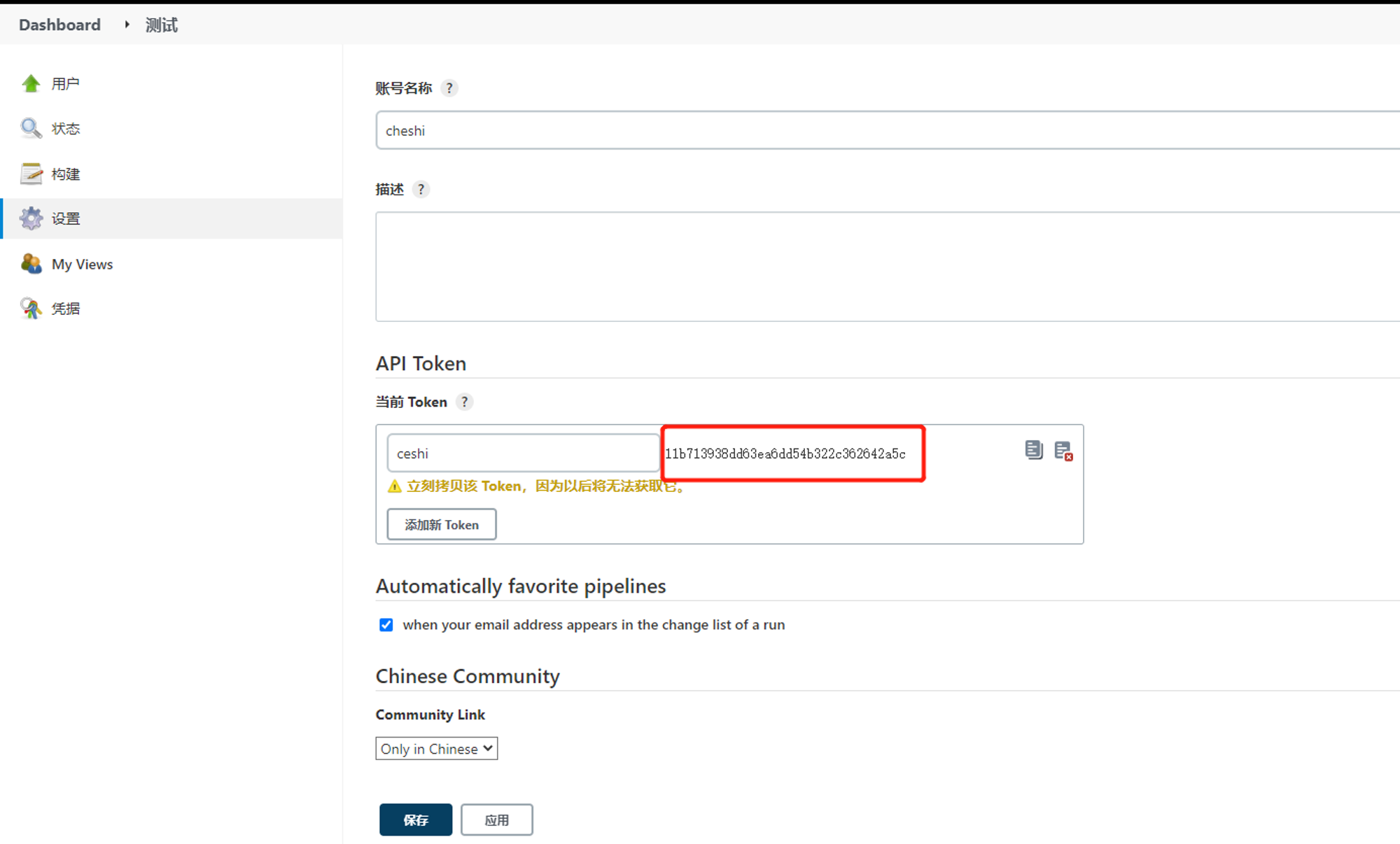
Task: Click the gear 设置 icon
Action: (x=31, y=218)
